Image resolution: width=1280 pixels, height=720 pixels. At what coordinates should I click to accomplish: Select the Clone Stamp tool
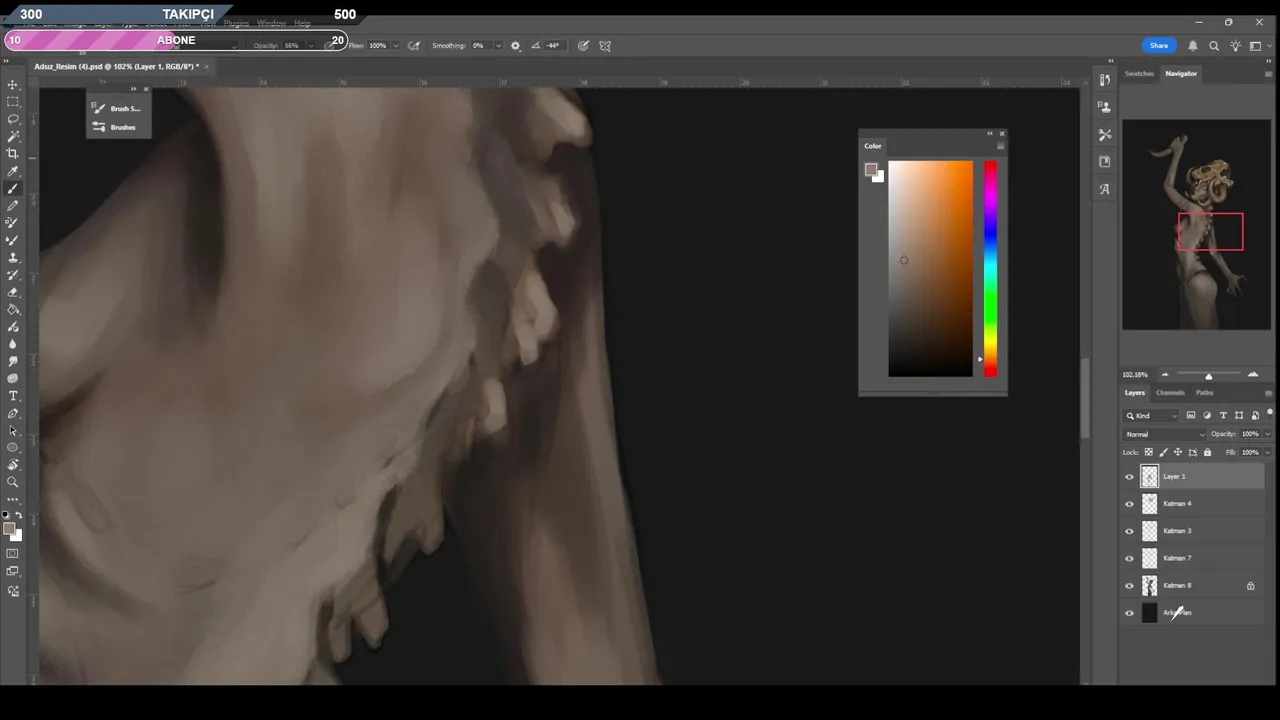pyautogui.click(x=13, y=257)
